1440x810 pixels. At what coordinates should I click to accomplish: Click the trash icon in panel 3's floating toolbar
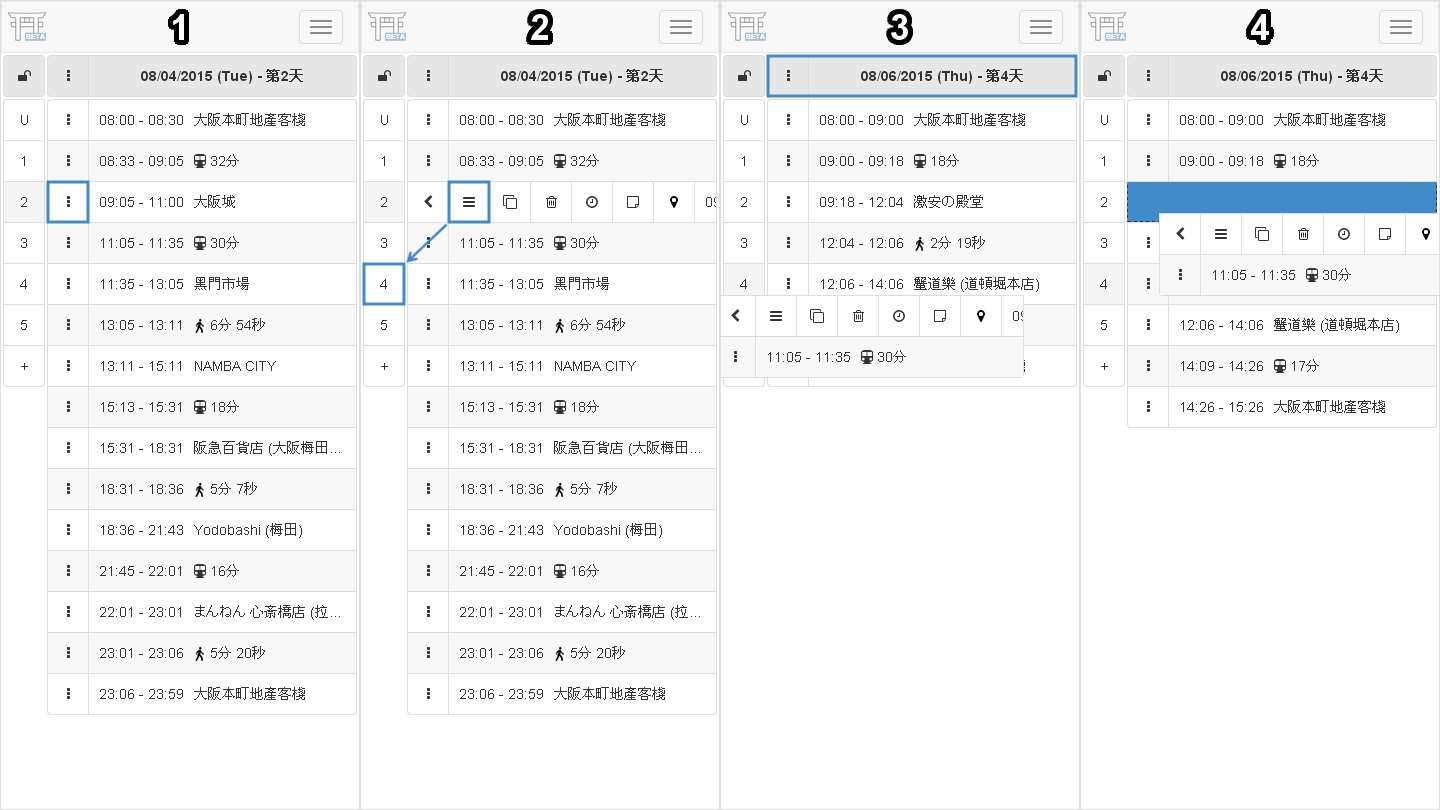pyautogui.click(x=858, y=316)
